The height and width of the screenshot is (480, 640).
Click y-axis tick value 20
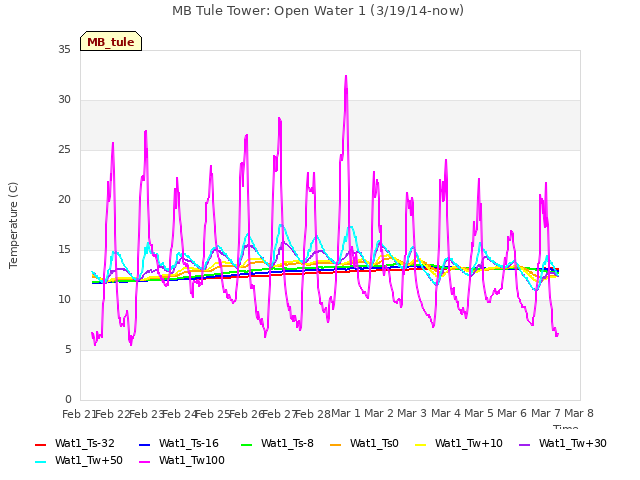64,200
